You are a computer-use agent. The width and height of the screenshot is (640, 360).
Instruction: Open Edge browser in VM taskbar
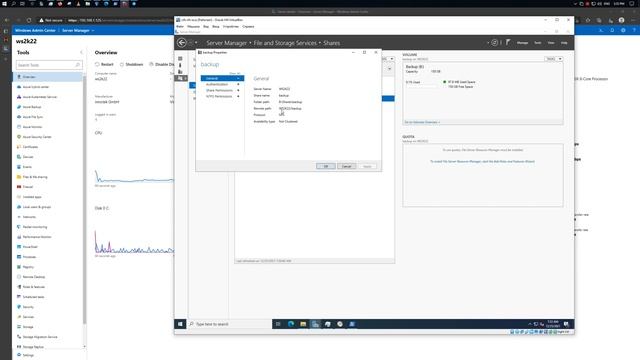[x=291, y=324]
